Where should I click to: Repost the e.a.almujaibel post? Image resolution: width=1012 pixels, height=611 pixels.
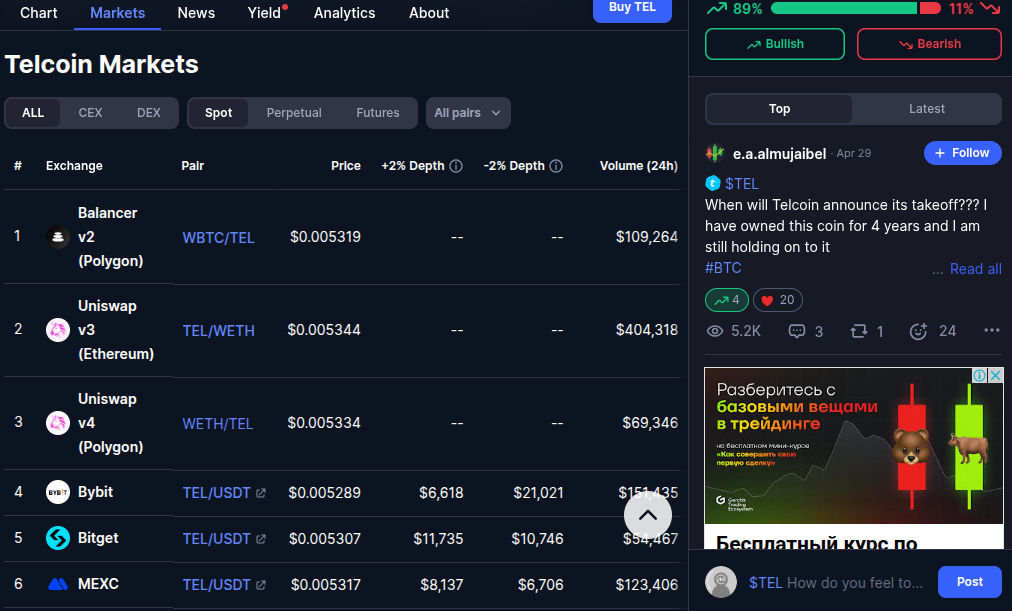click(x=859, y=331)
